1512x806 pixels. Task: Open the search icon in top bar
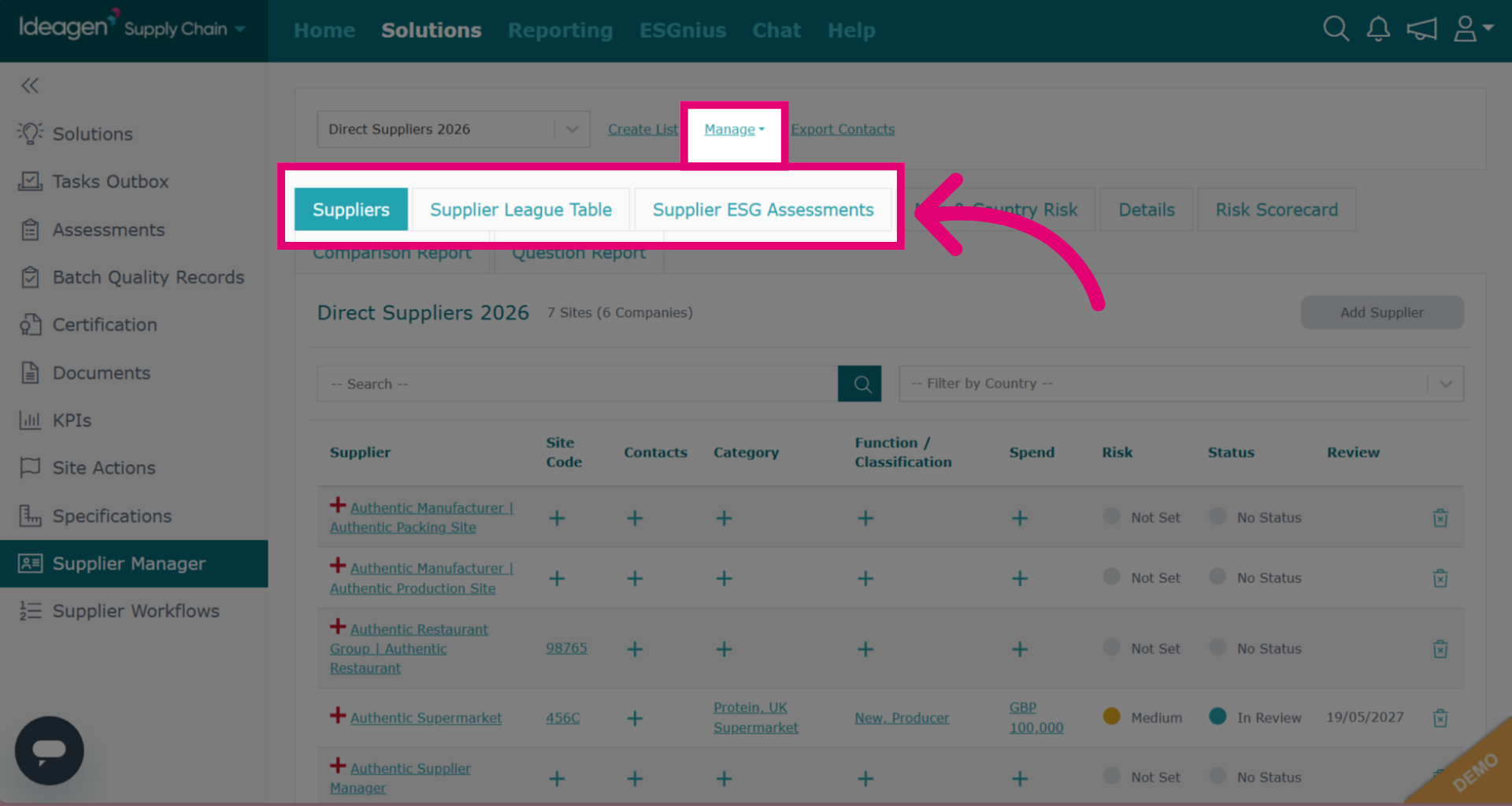1336,29
